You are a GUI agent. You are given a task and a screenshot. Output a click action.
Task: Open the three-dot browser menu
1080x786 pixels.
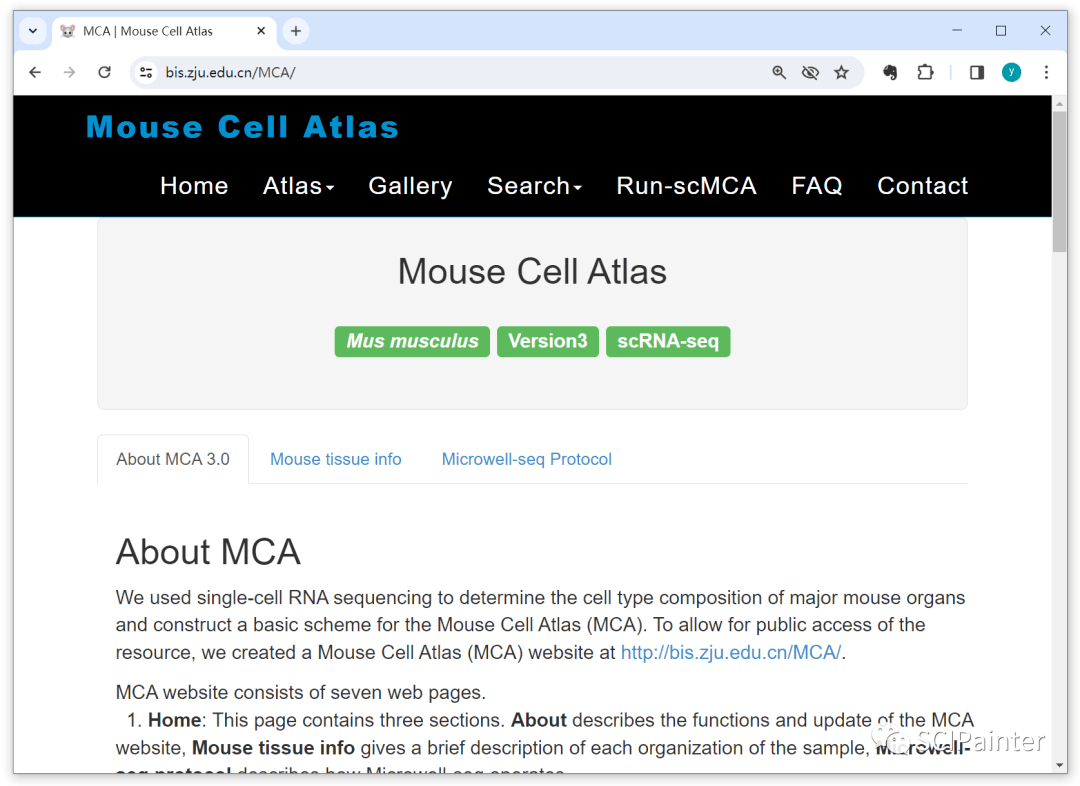click(x=1046, y=72)
